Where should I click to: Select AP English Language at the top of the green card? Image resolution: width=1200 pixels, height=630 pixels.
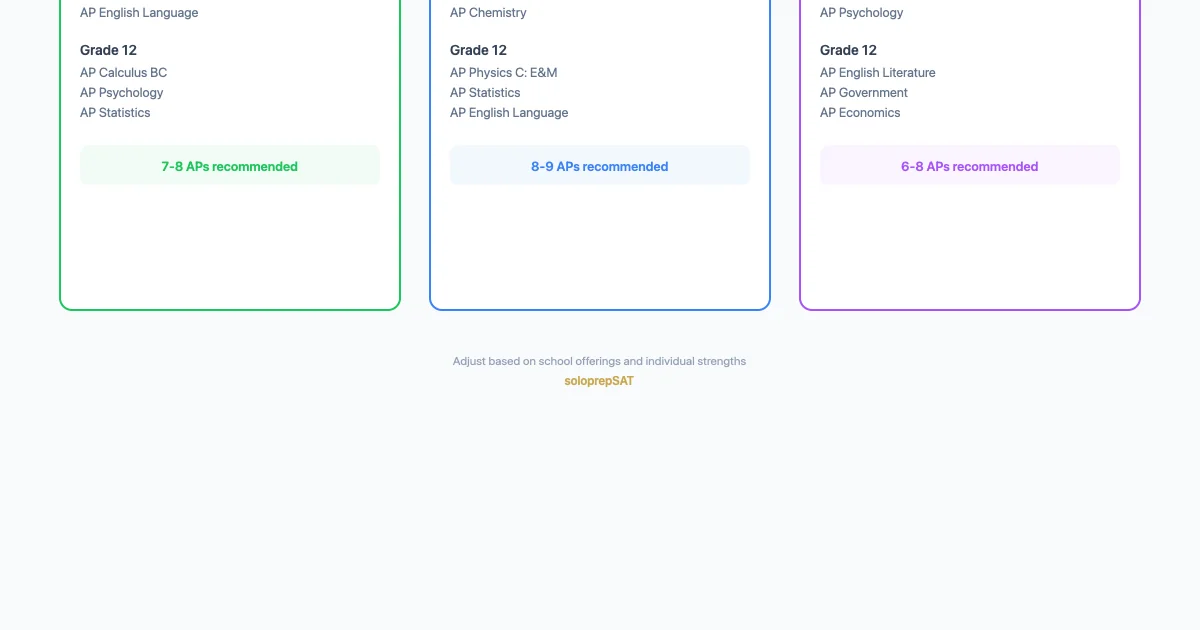click(139, 13)
